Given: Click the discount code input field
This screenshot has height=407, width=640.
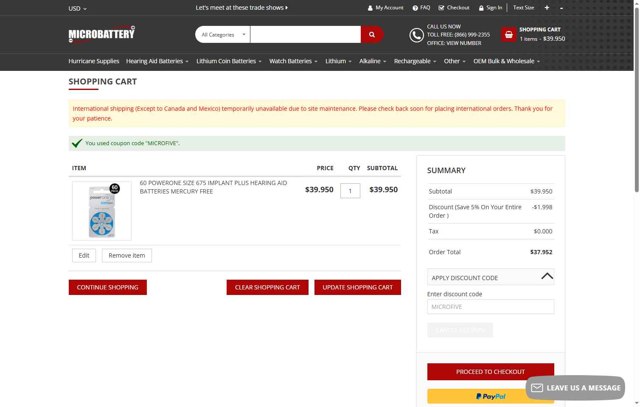Looking at the screenshot, I should pos(491,307).
